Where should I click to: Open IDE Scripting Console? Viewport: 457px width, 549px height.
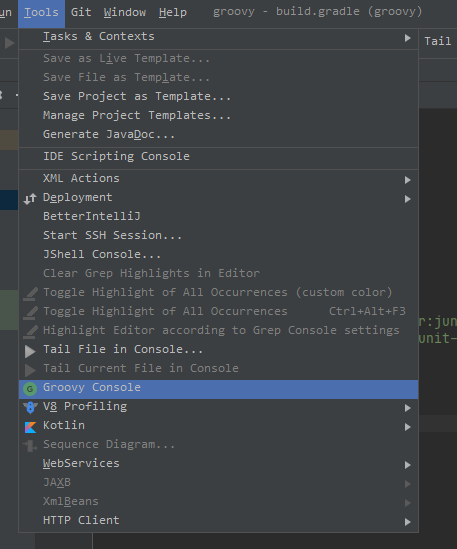[219, 157]
